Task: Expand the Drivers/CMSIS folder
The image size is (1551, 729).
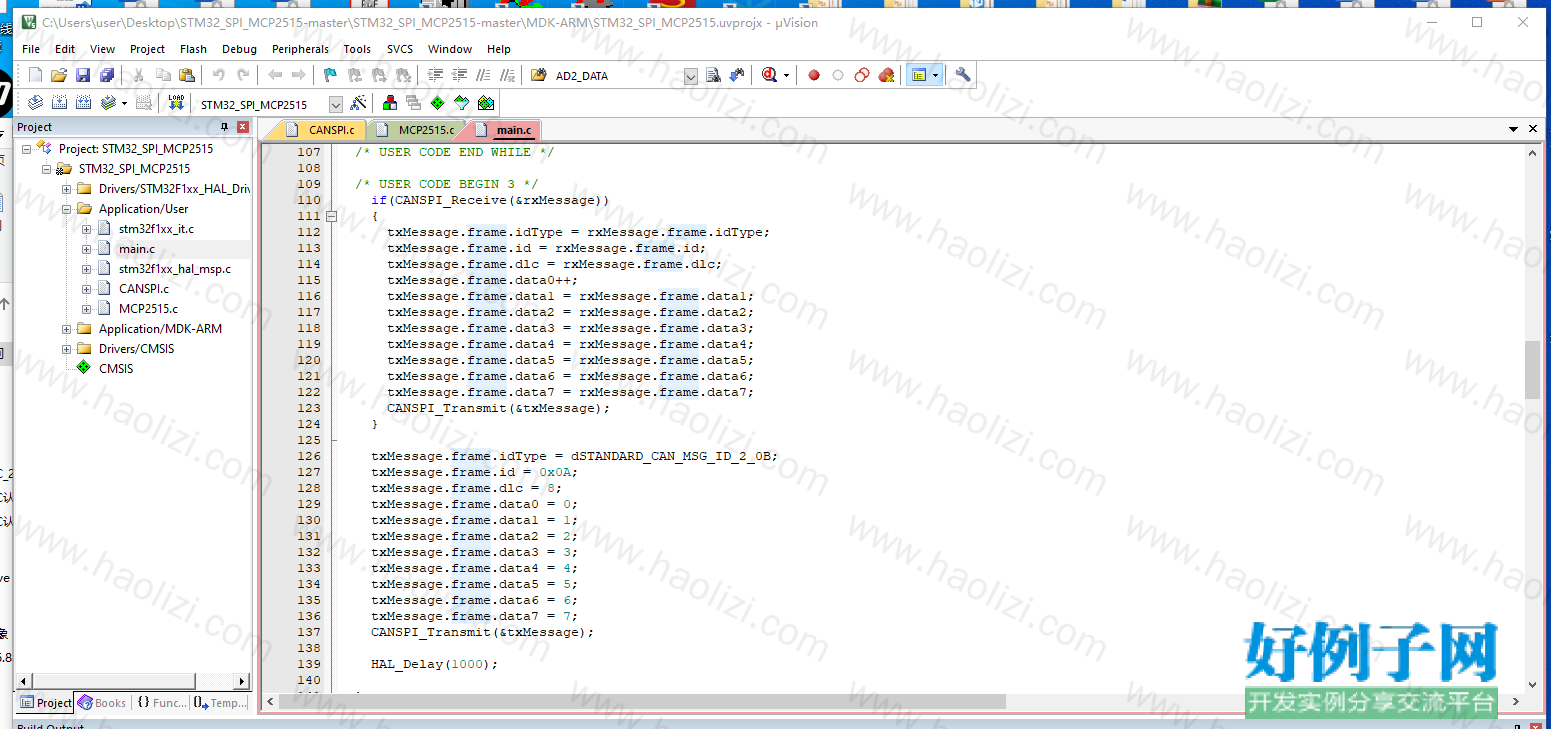Action: tap(67, 349)
